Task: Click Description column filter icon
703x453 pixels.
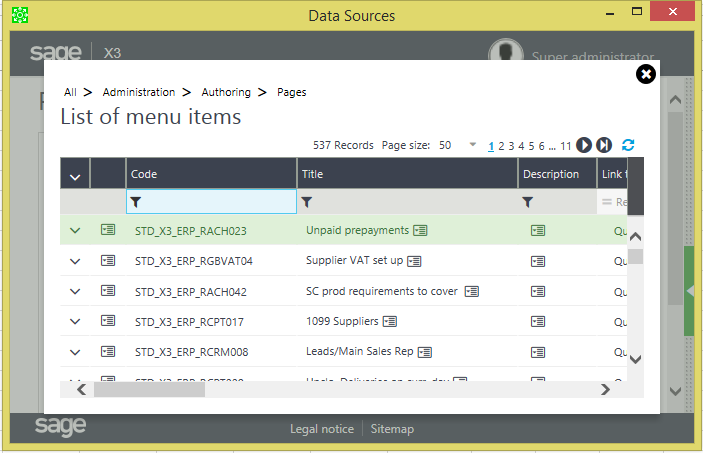Action: (528, 202)
